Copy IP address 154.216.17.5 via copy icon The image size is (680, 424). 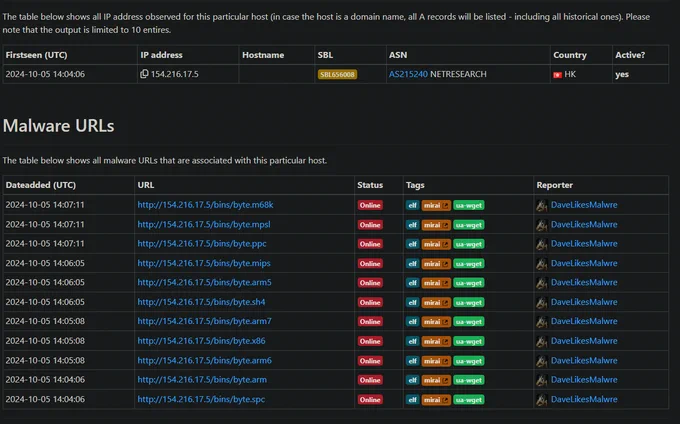pos(144,74)
